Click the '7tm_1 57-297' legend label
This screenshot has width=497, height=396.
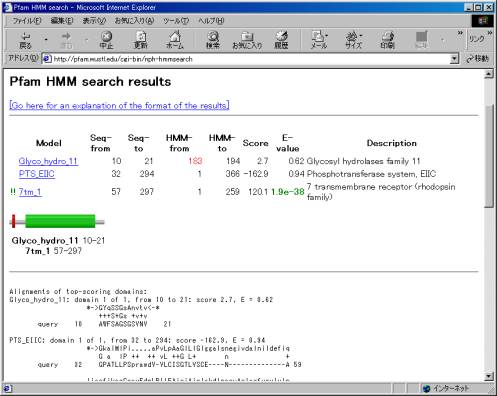[x=54, y=251]
